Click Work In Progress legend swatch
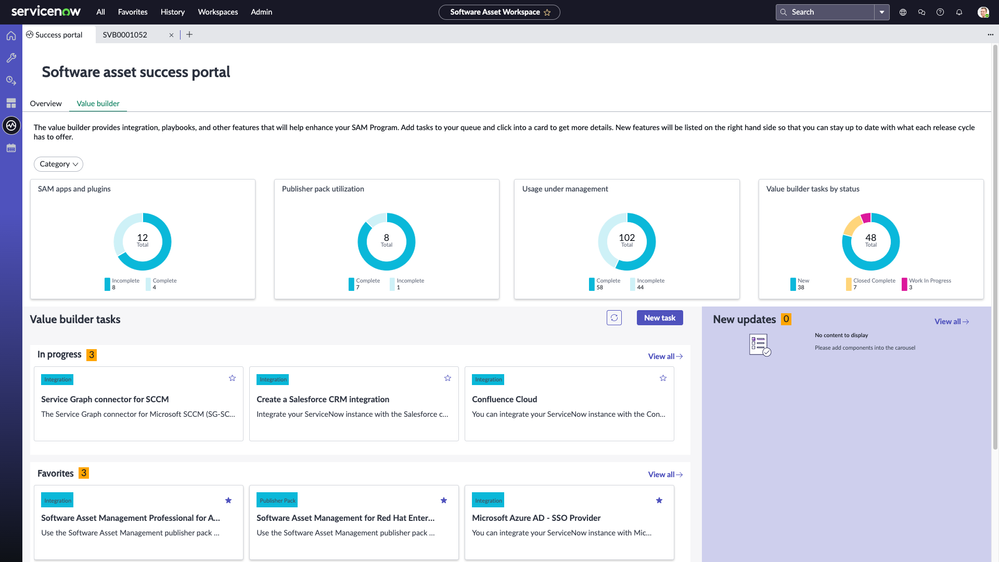Viewport: 999px width, 562px height. point(904,284)
